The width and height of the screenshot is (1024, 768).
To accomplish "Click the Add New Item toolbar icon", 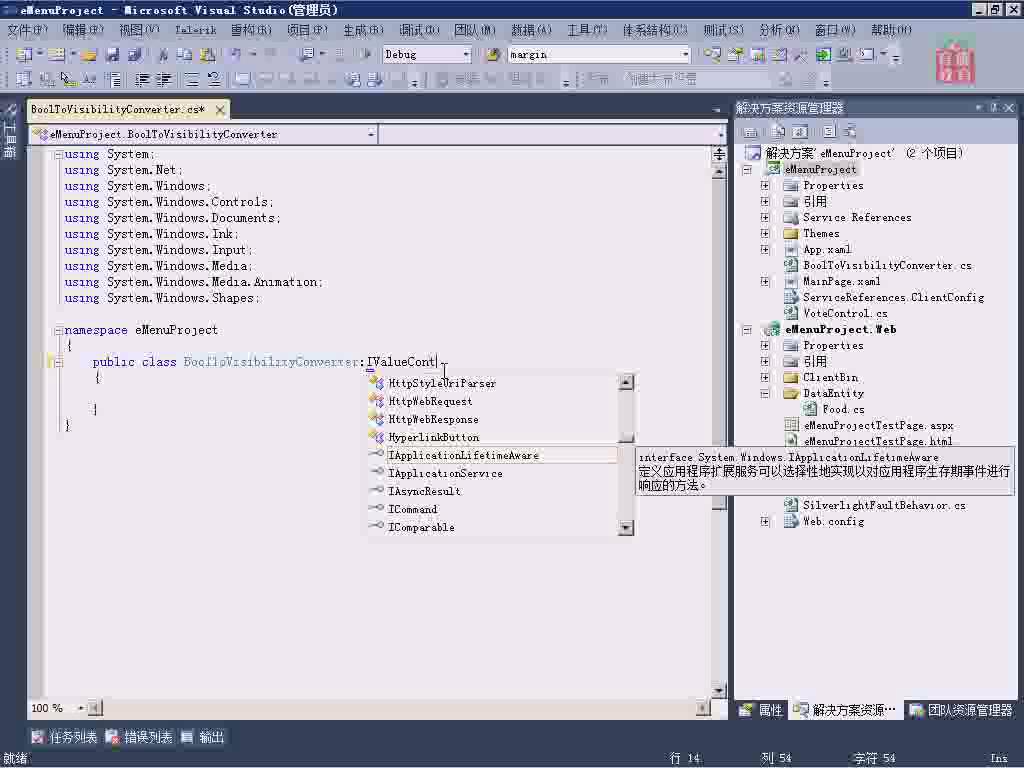I will (x=56, y=55).
